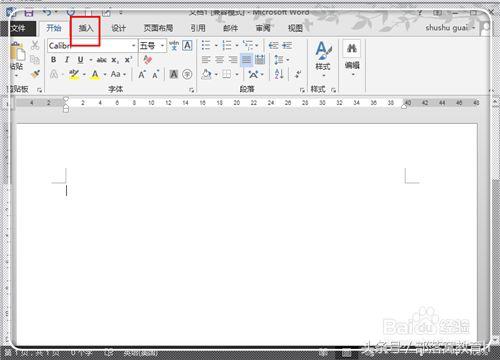500x360 pixels.
Task: Click the Grow Font icon
Action: click(142, 74)
